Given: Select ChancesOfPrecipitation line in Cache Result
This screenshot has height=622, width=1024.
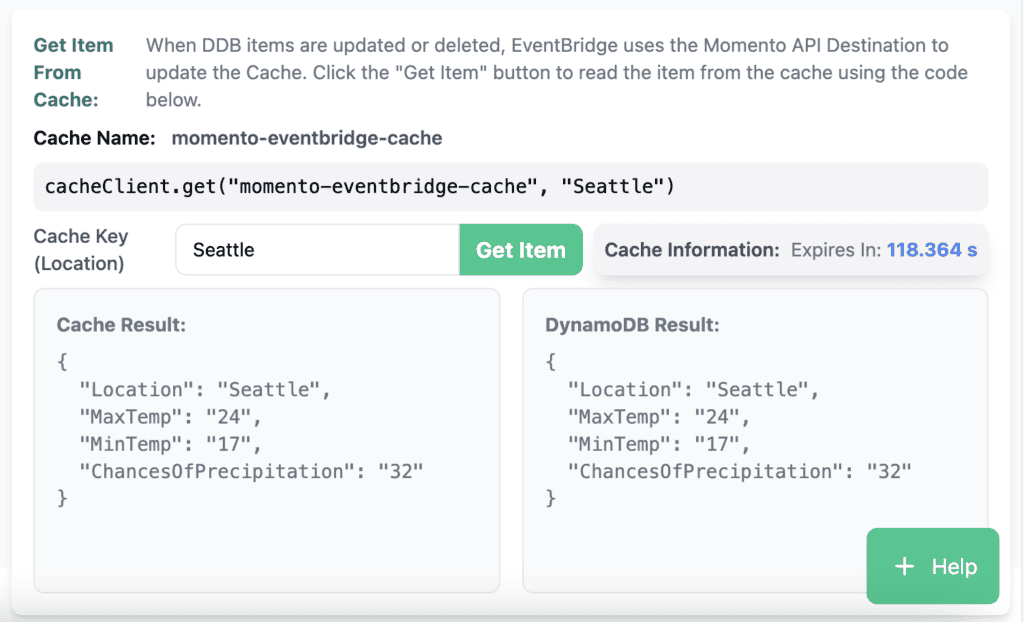Looking at the screenshot, I should (251, 471).
